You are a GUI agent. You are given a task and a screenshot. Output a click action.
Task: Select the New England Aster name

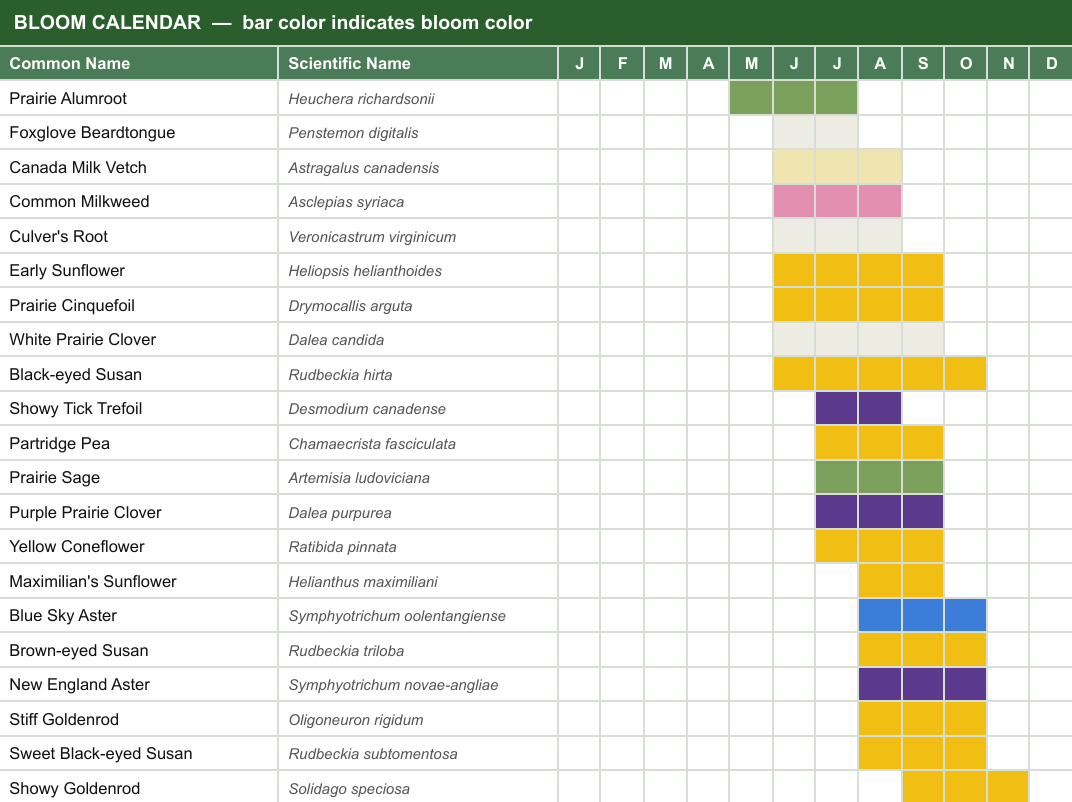click(x=79, y=685)
